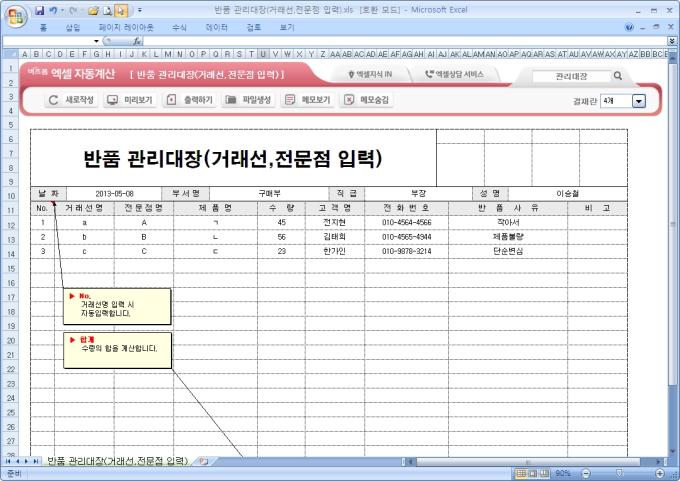Screen dimensions: 680x481
Task: Switch to Normal view icon
Action: (521, 474)
